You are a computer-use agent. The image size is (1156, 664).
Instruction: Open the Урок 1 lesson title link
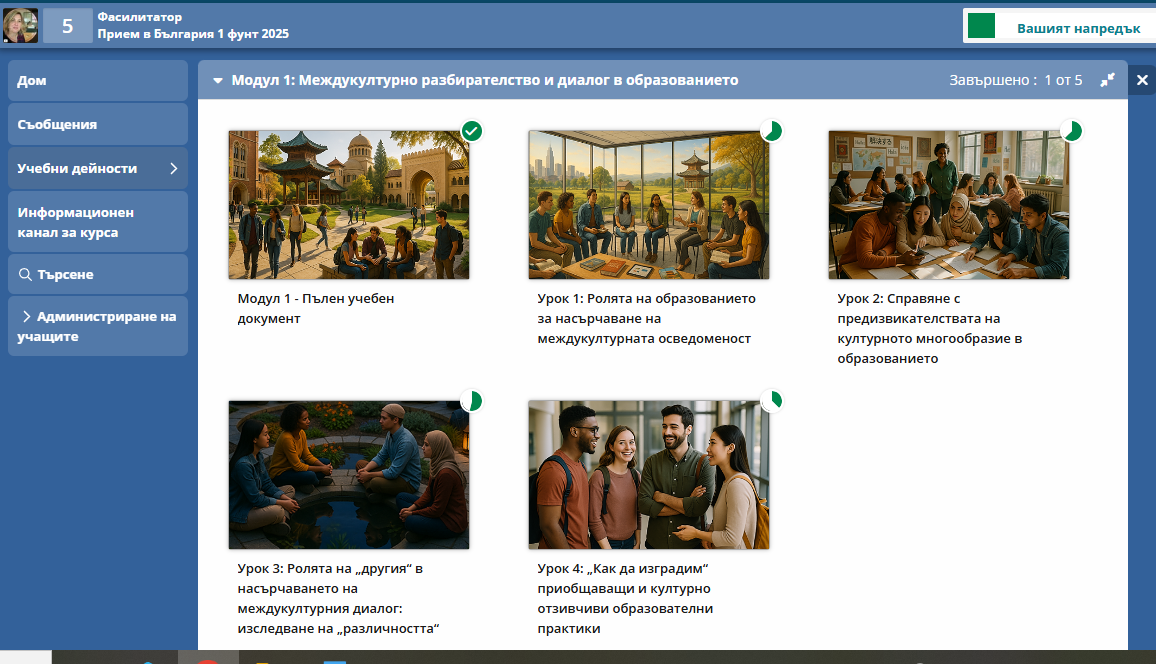tap(646, 318)
